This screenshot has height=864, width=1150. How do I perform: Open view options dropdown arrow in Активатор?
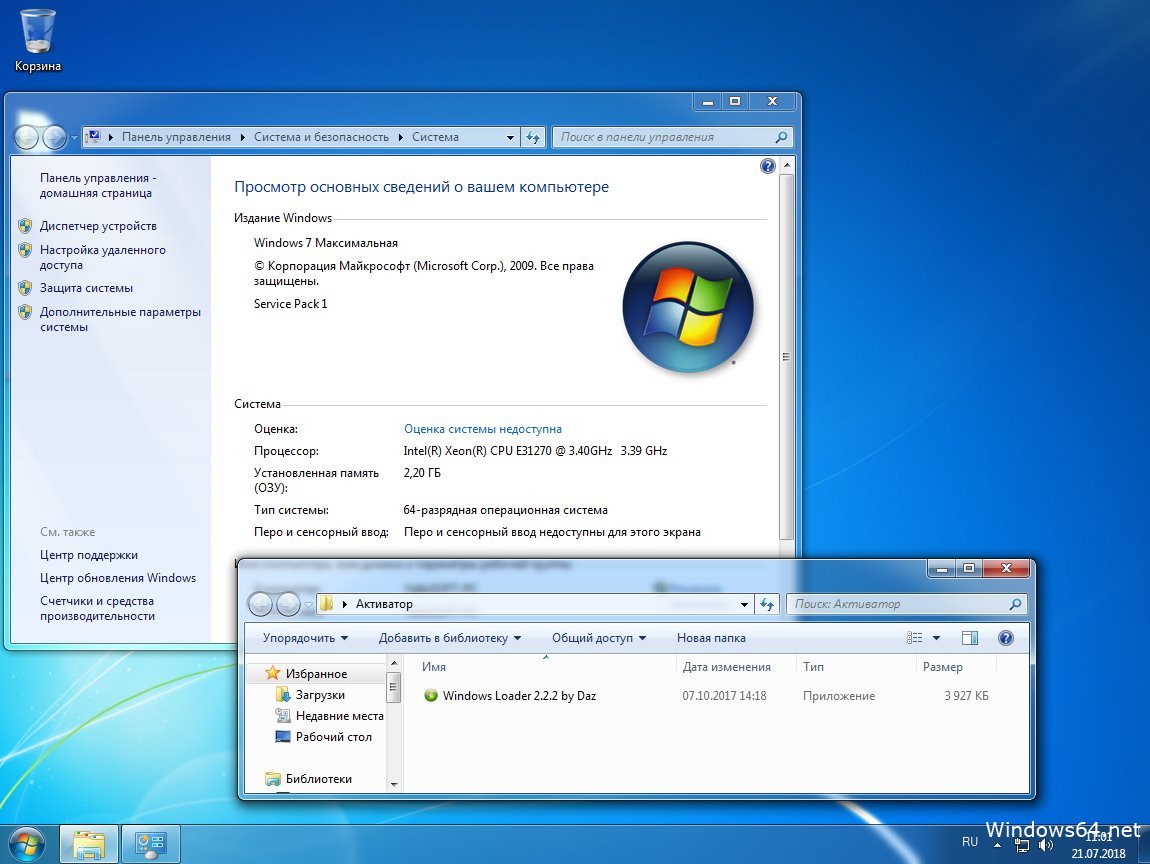click(936, 638)
